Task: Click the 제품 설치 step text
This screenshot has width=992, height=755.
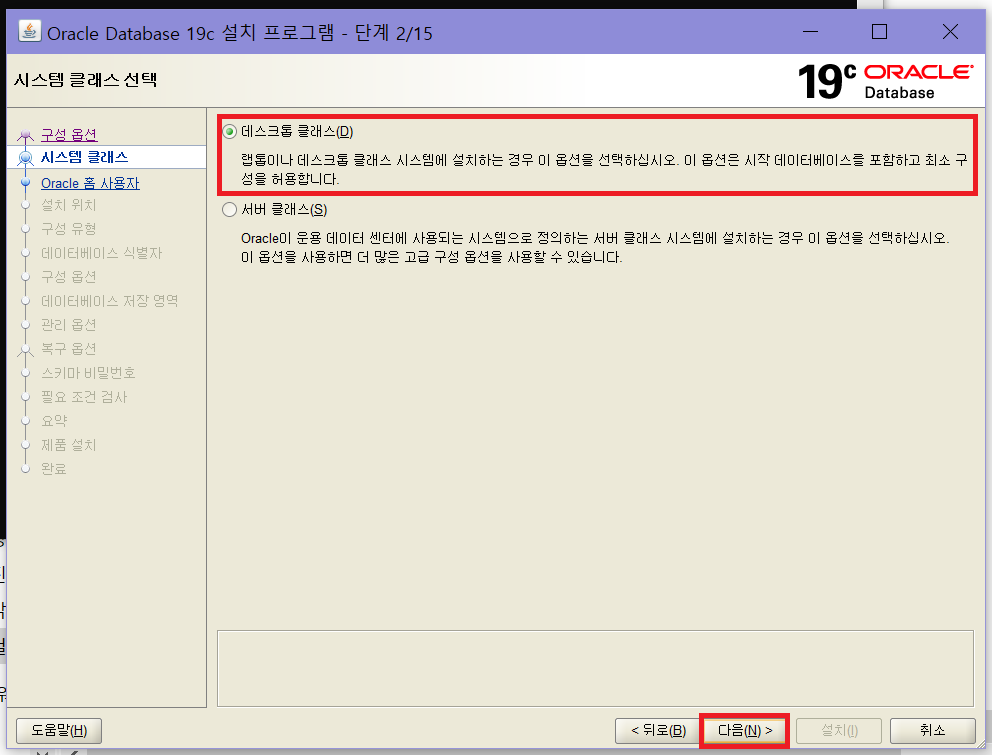Action: point(68,446)
